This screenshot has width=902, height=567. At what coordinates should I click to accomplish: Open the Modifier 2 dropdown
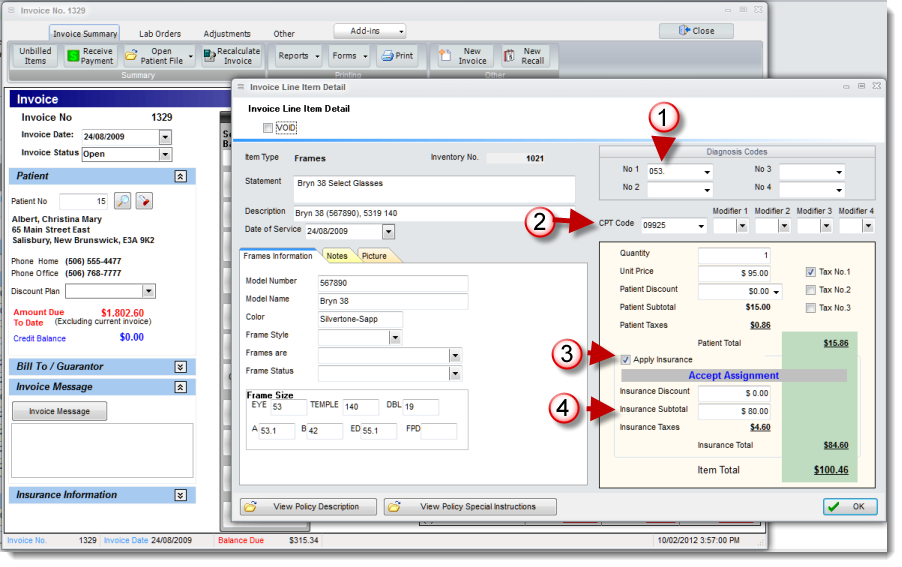tap(785, 226)
